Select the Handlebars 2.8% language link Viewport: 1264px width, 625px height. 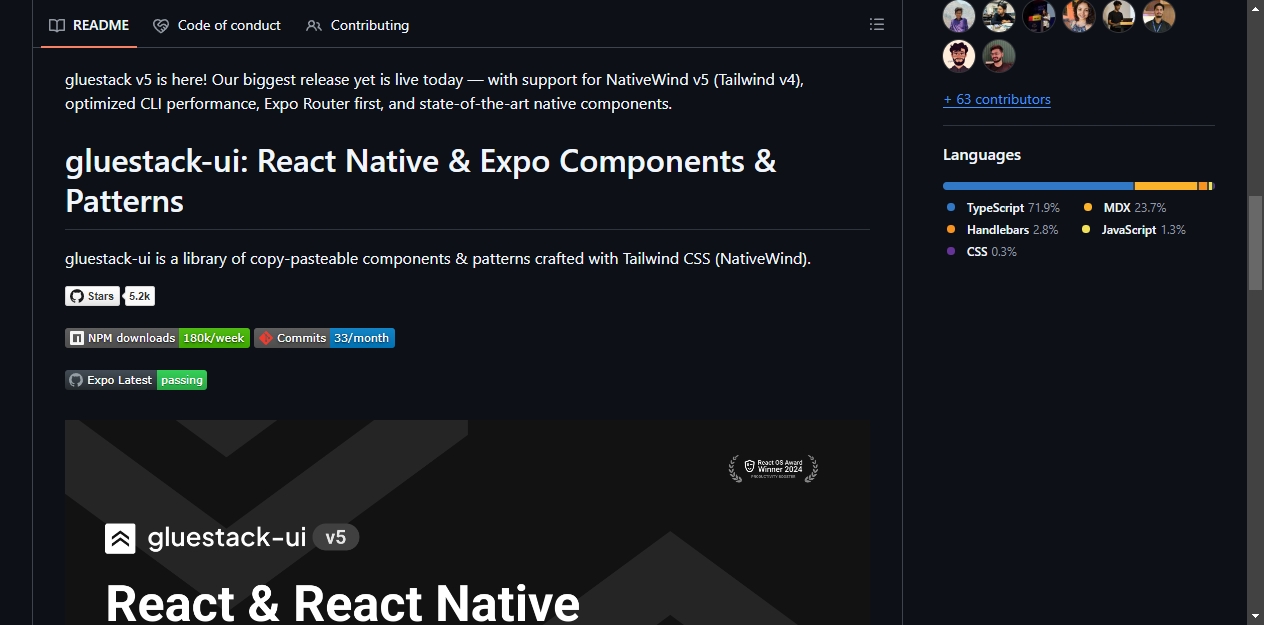click(1002, 230)
